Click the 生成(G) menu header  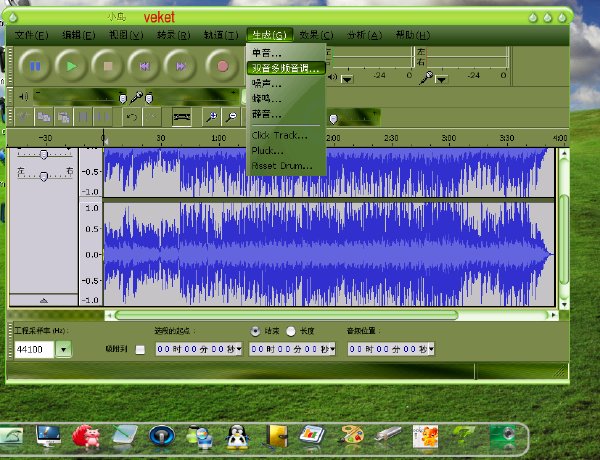pos(269,35)
